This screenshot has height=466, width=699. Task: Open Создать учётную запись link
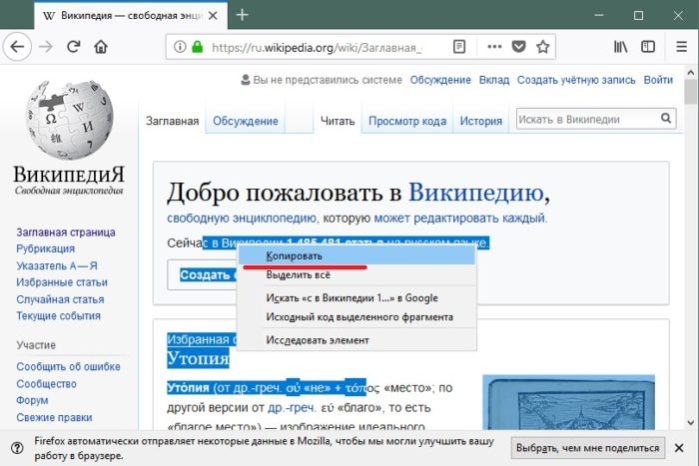pyautogui.click(x=576, y=80)
